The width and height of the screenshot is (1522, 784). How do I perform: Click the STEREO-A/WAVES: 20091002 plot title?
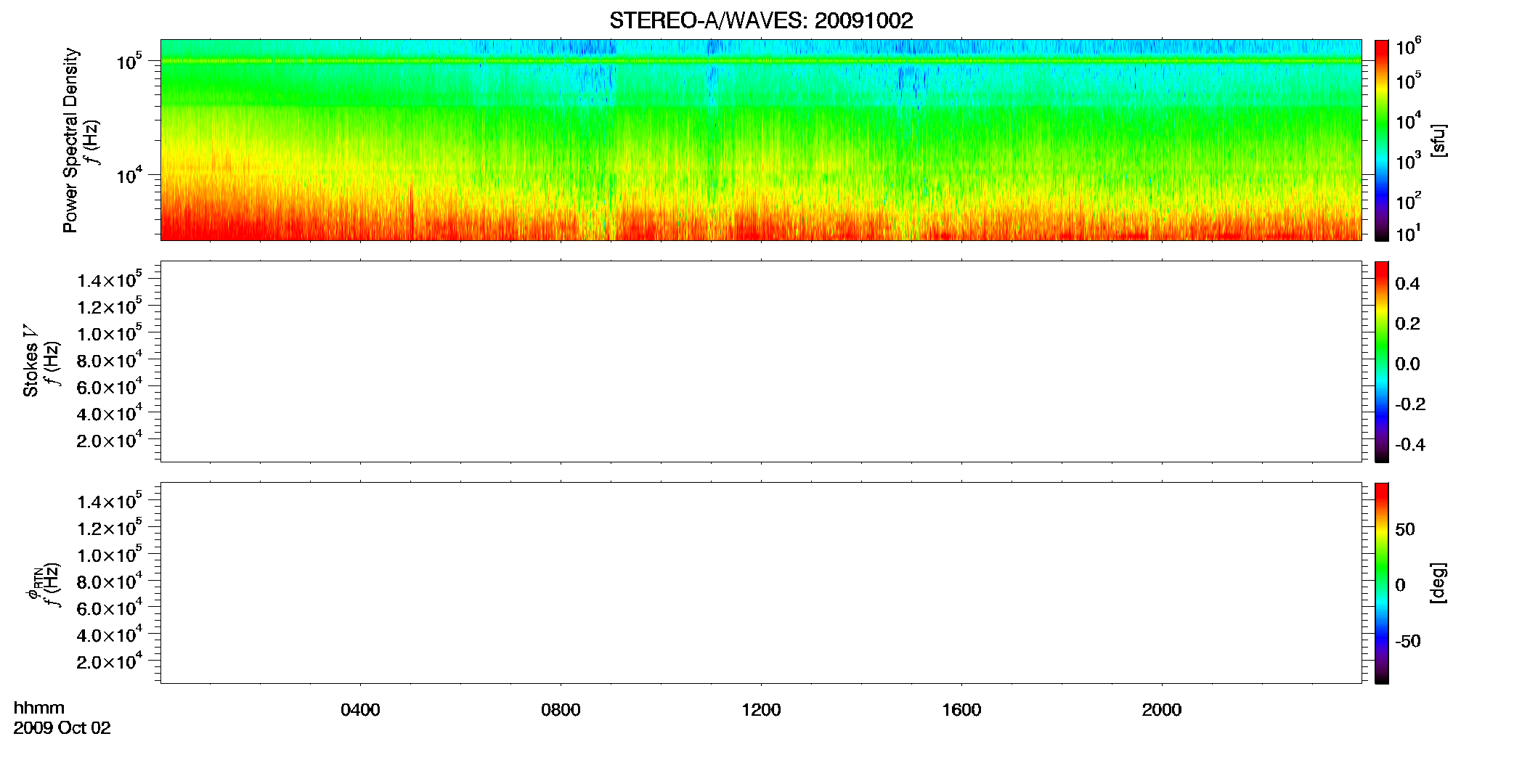click(761, 21)
